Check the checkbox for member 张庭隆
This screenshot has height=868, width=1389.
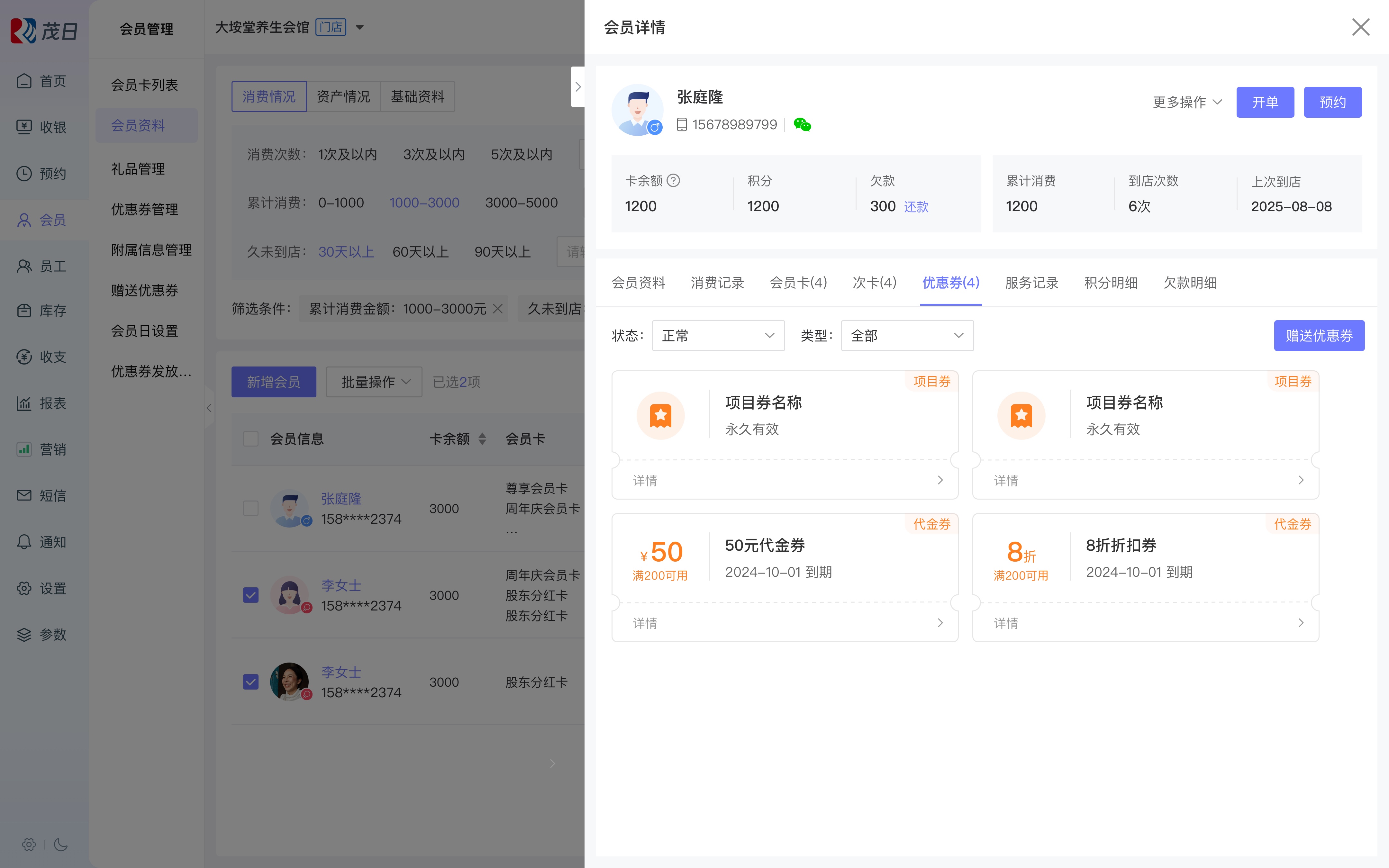251,509
